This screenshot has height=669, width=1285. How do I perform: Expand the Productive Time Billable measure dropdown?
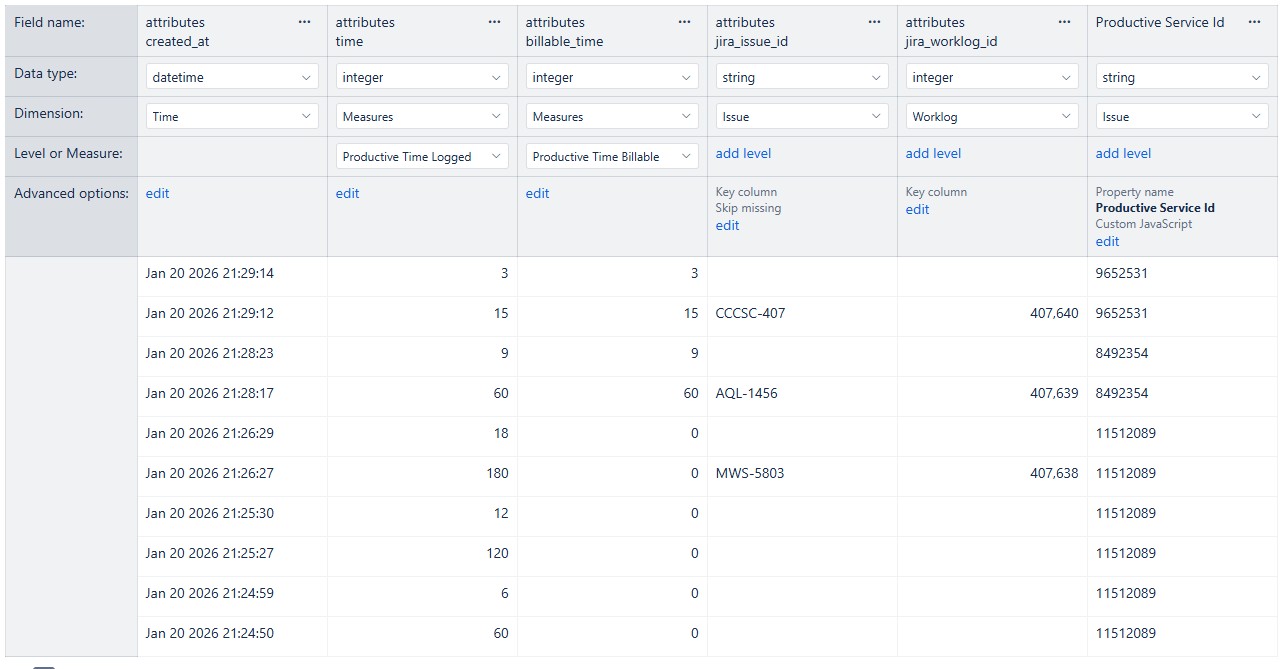612,157
